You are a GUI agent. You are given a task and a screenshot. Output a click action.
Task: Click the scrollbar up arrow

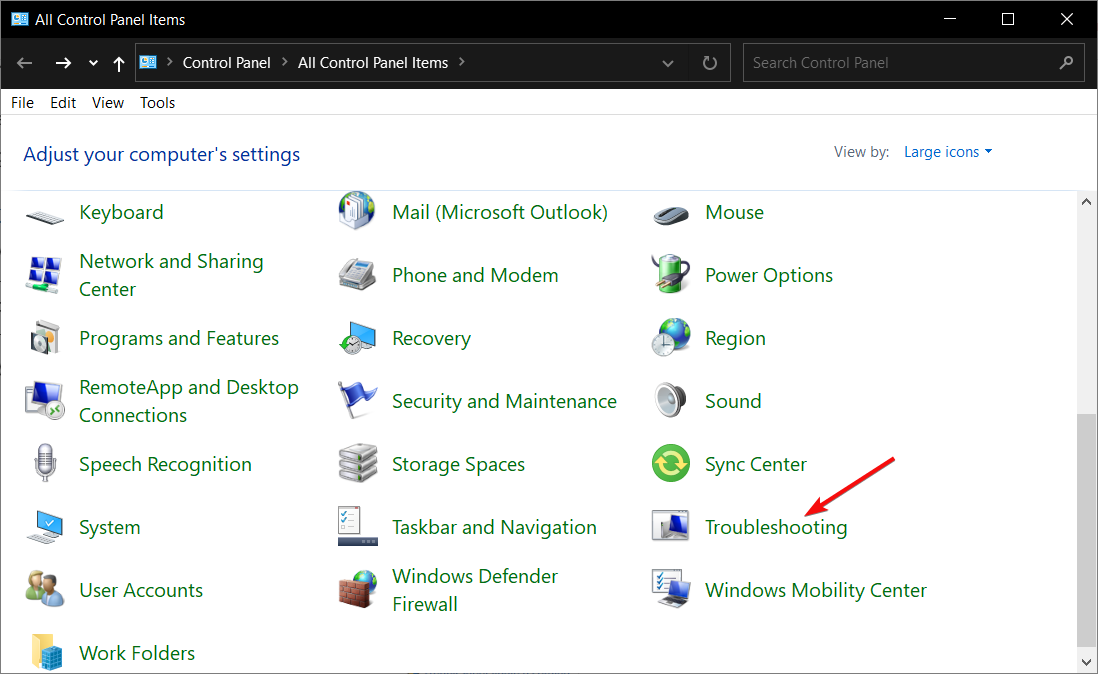coord(1086,202)
